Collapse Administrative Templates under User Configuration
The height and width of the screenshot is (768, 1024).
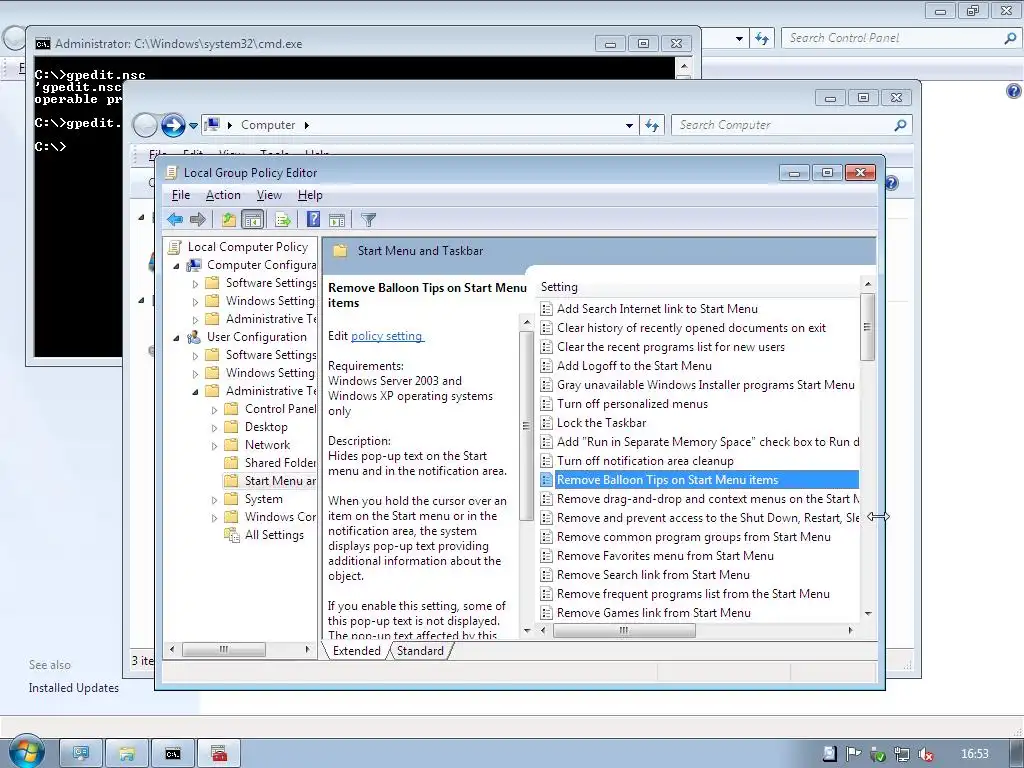click(195, 392)
